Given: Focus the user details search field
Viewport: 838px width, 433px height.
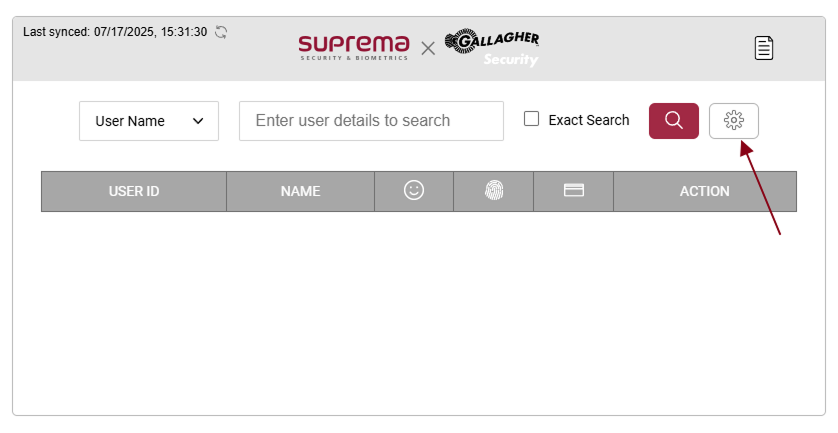Looking at the screenshot, I should coord(371,121).
